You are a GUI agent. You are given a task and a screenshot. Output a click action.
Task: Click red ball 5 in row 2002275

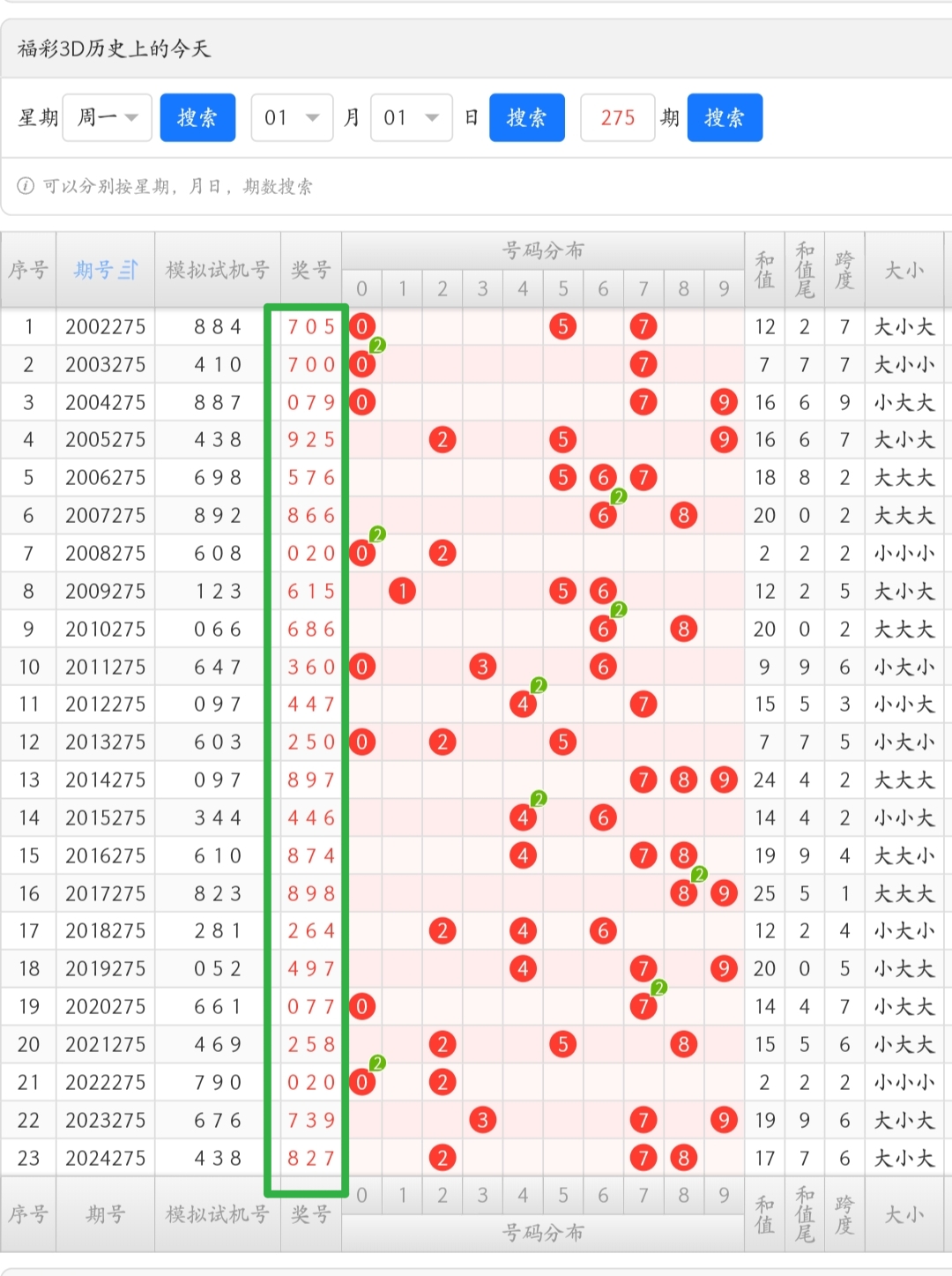562,327
